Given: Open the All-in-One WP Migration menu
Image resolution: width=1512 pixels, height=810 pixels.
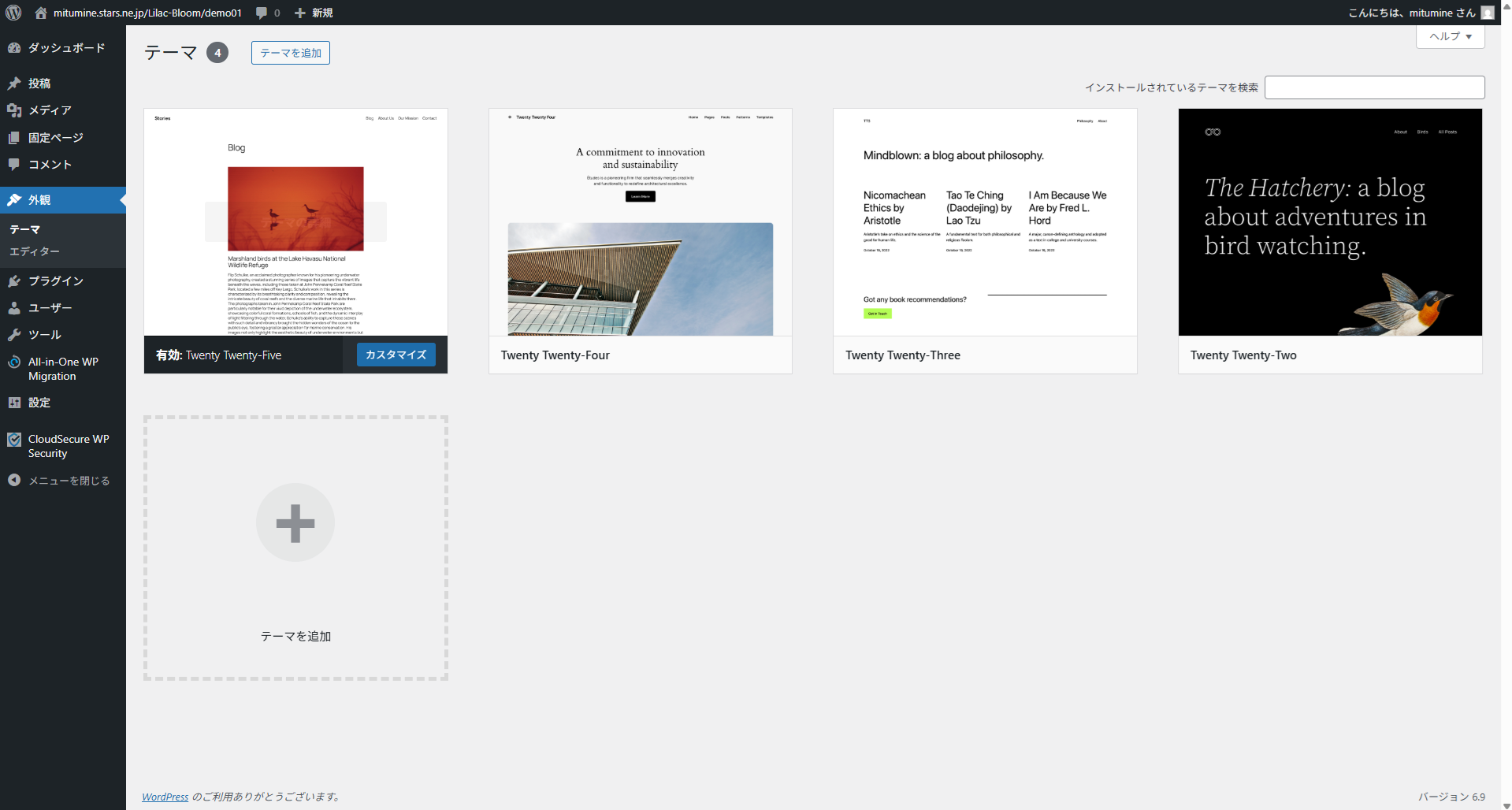Looking at the screenshot, I should tap(63, 369).
